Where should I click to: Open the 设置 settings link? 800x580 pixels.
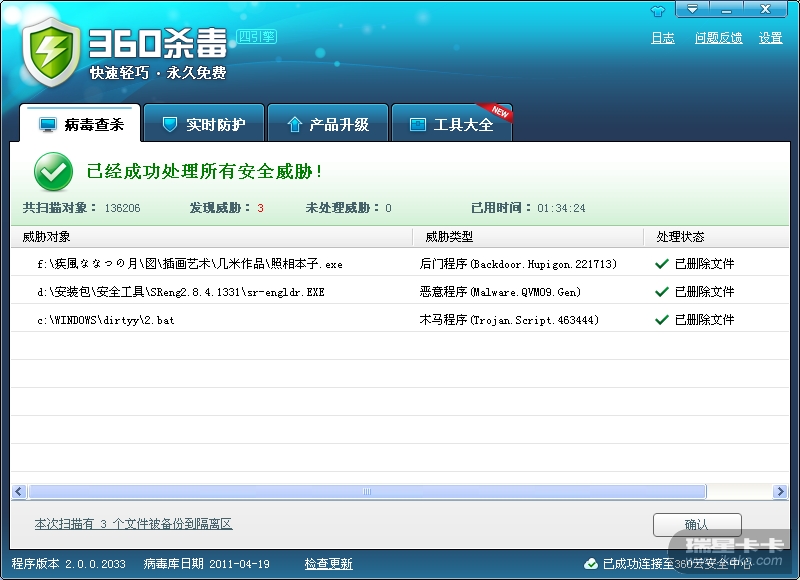pyautogui.click(x=770, y=38)
